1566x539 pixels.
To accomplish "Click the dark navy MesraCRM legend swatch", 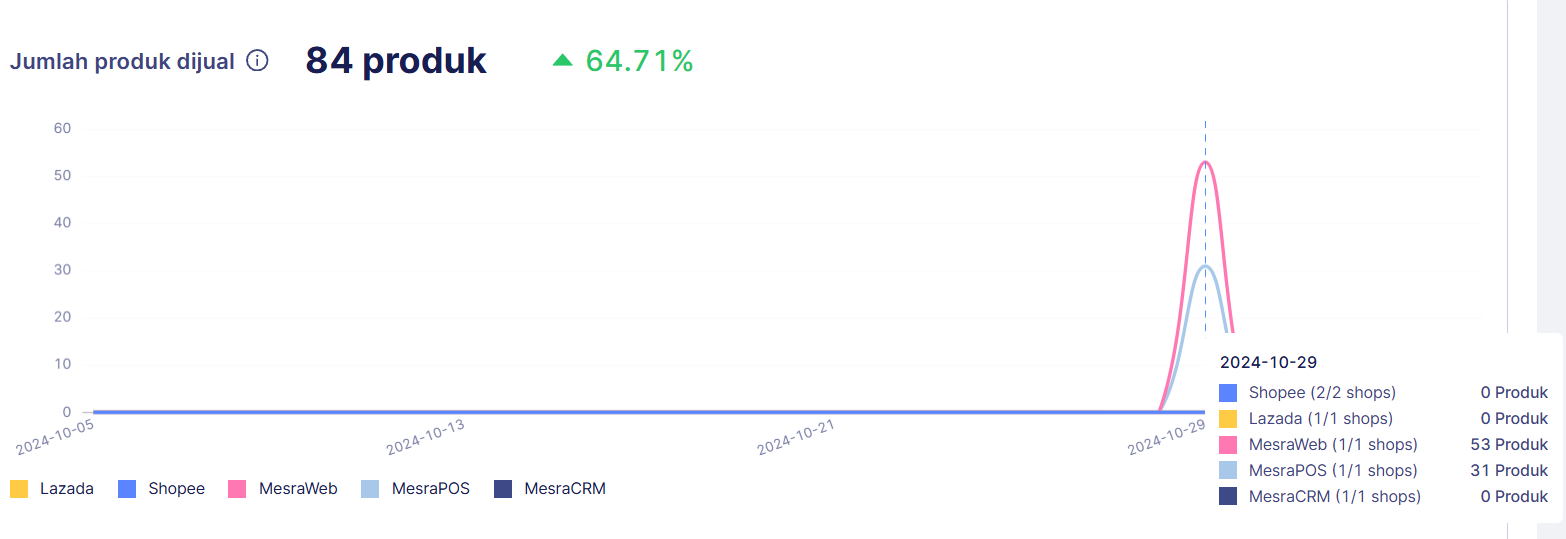I will [x=503, y=489].
